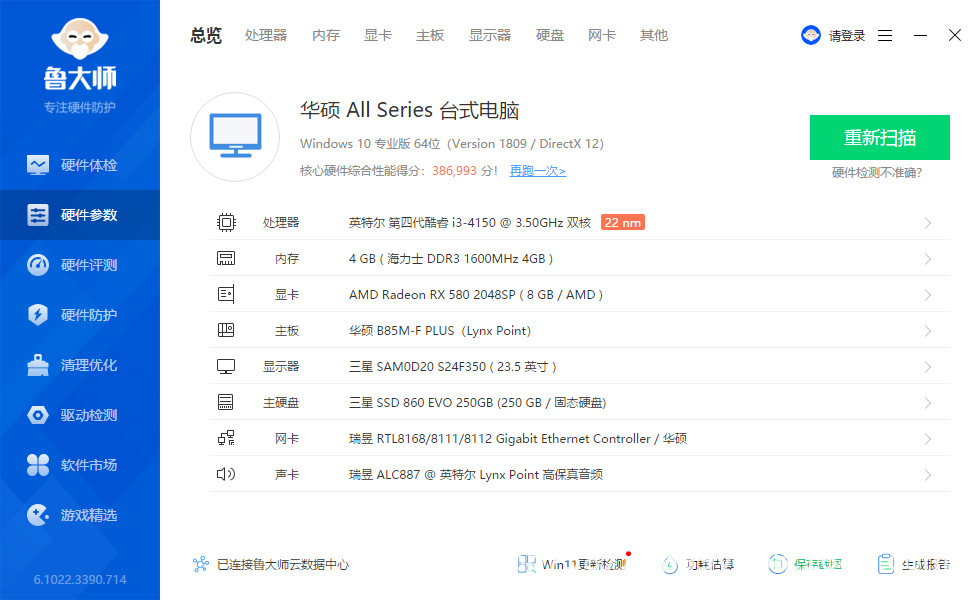
Task: Switch to the 主板 tab
Action: (x=430, y=36)
